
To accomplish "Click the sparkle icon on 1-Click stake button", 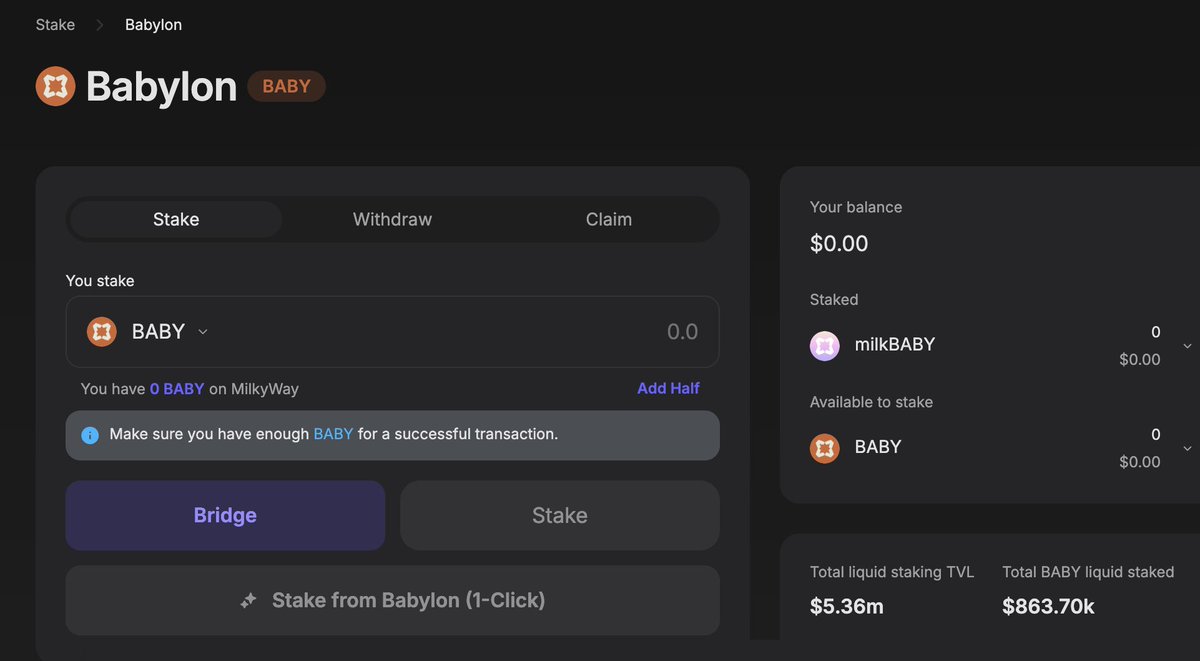I will pyautogui.click(x=249, y=601).
